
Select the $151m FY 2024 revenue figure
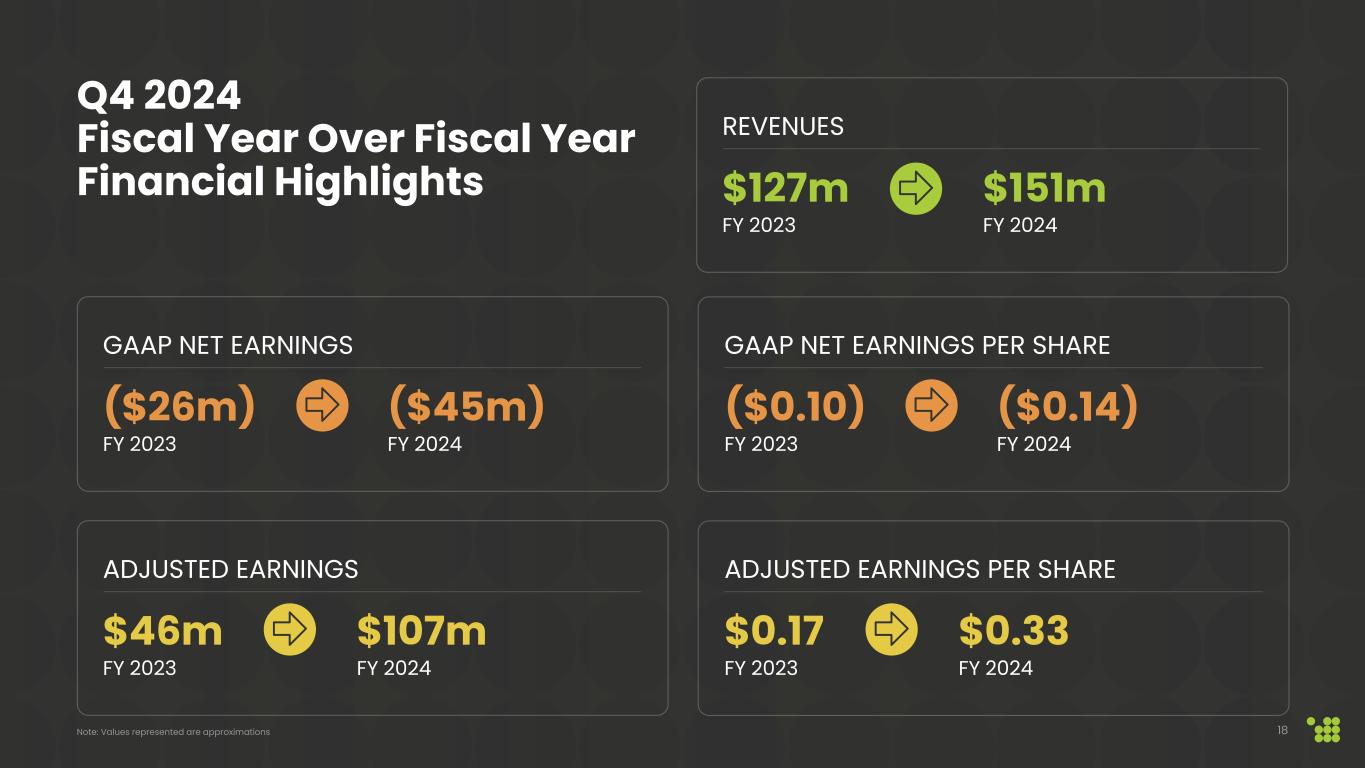coord(1044,188)
